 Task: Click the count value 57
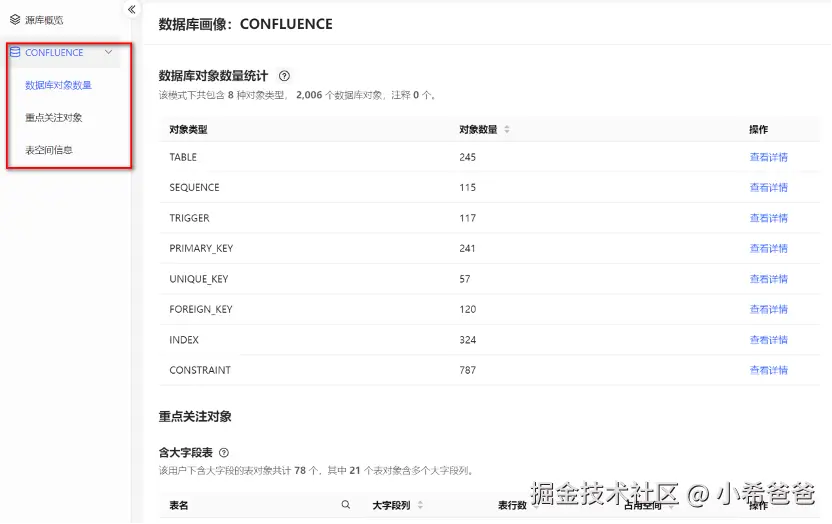(465, 279)
